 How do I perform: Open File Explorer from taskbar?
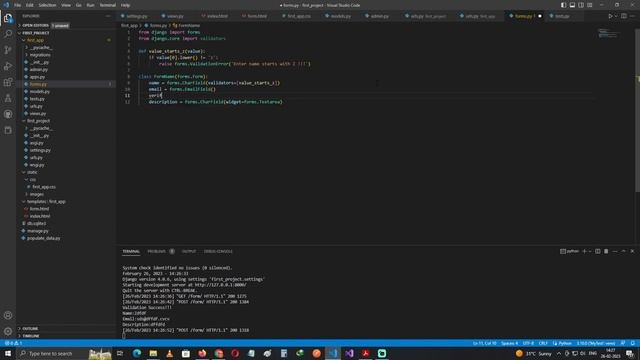click(x=153, y=353)
